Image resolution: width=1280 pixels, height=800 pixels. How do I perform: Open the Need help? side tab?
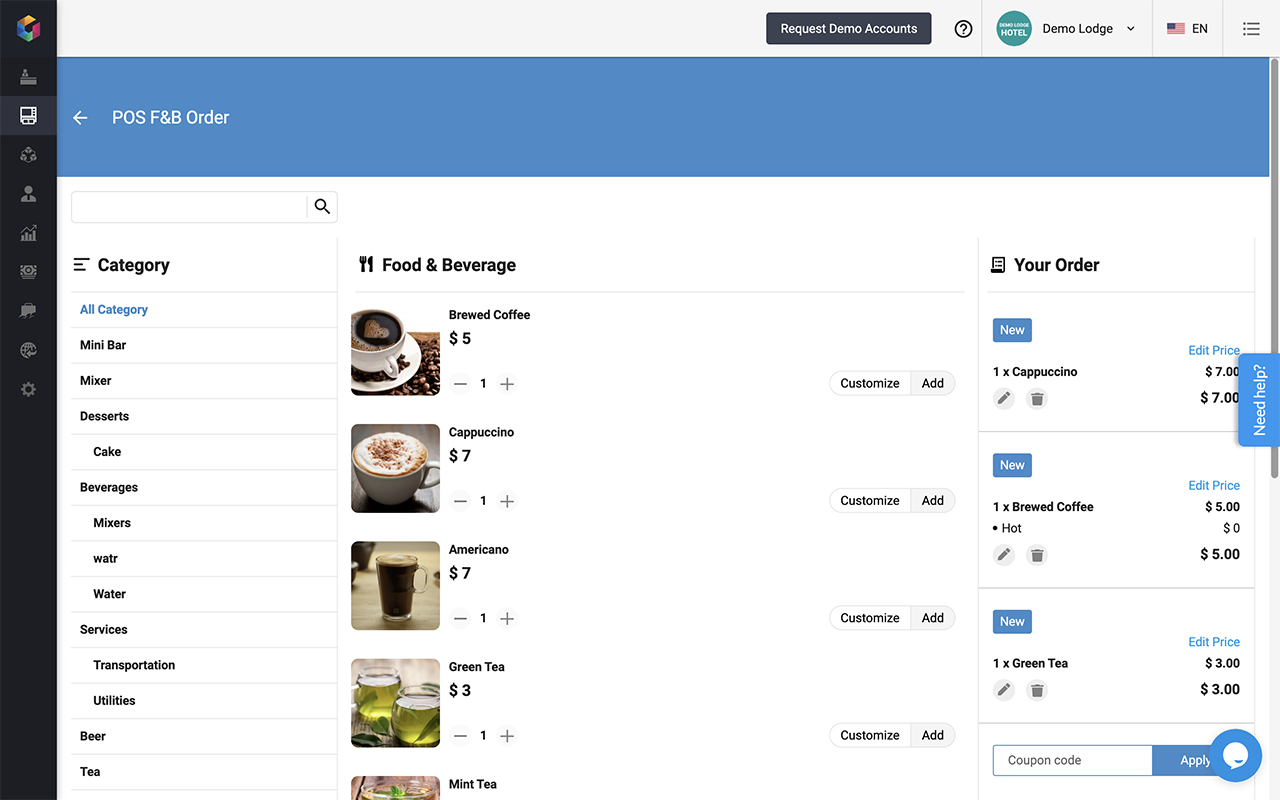[1258, 400]
